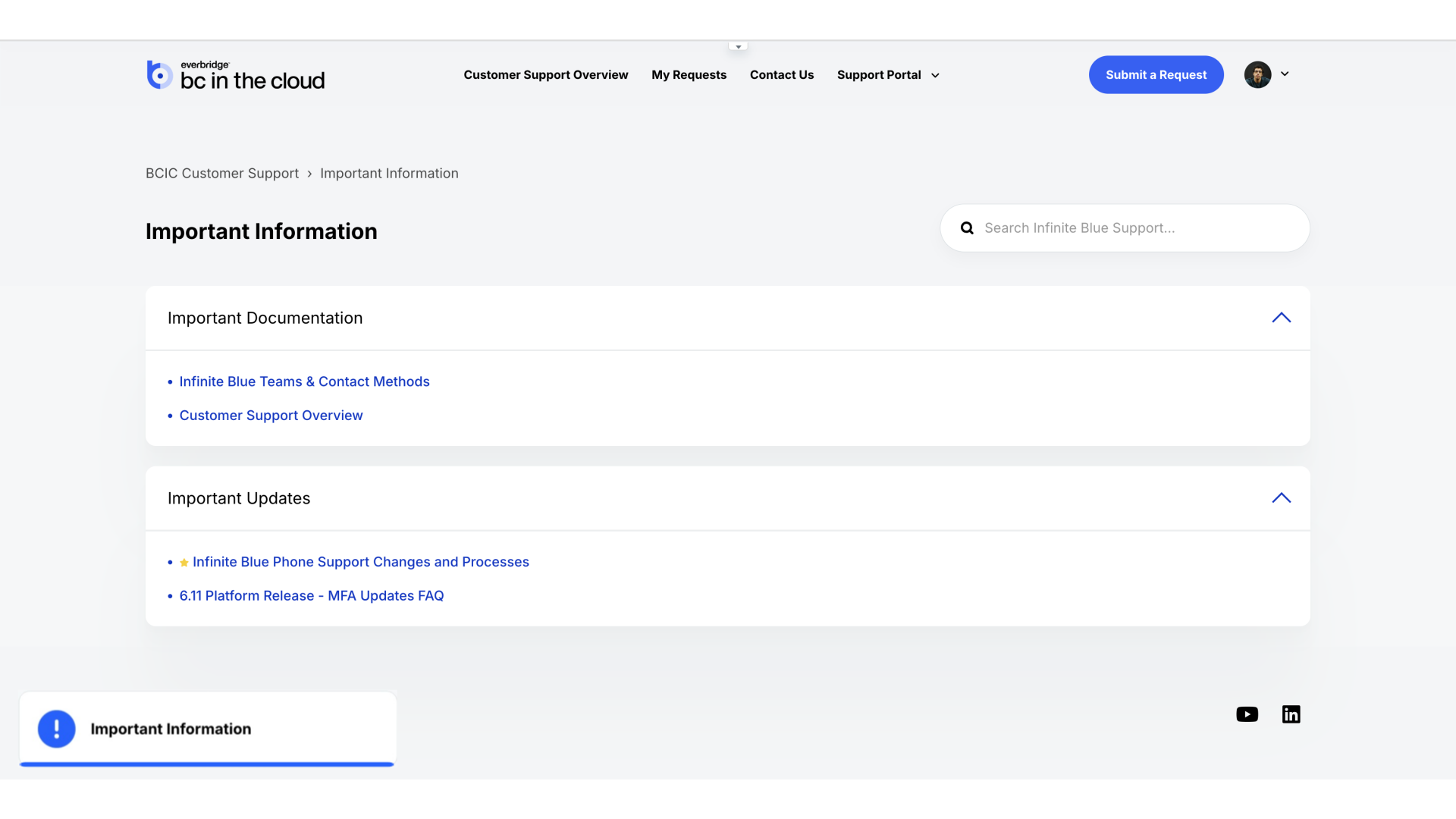Click the Important Information notification banner

(207, 729)
